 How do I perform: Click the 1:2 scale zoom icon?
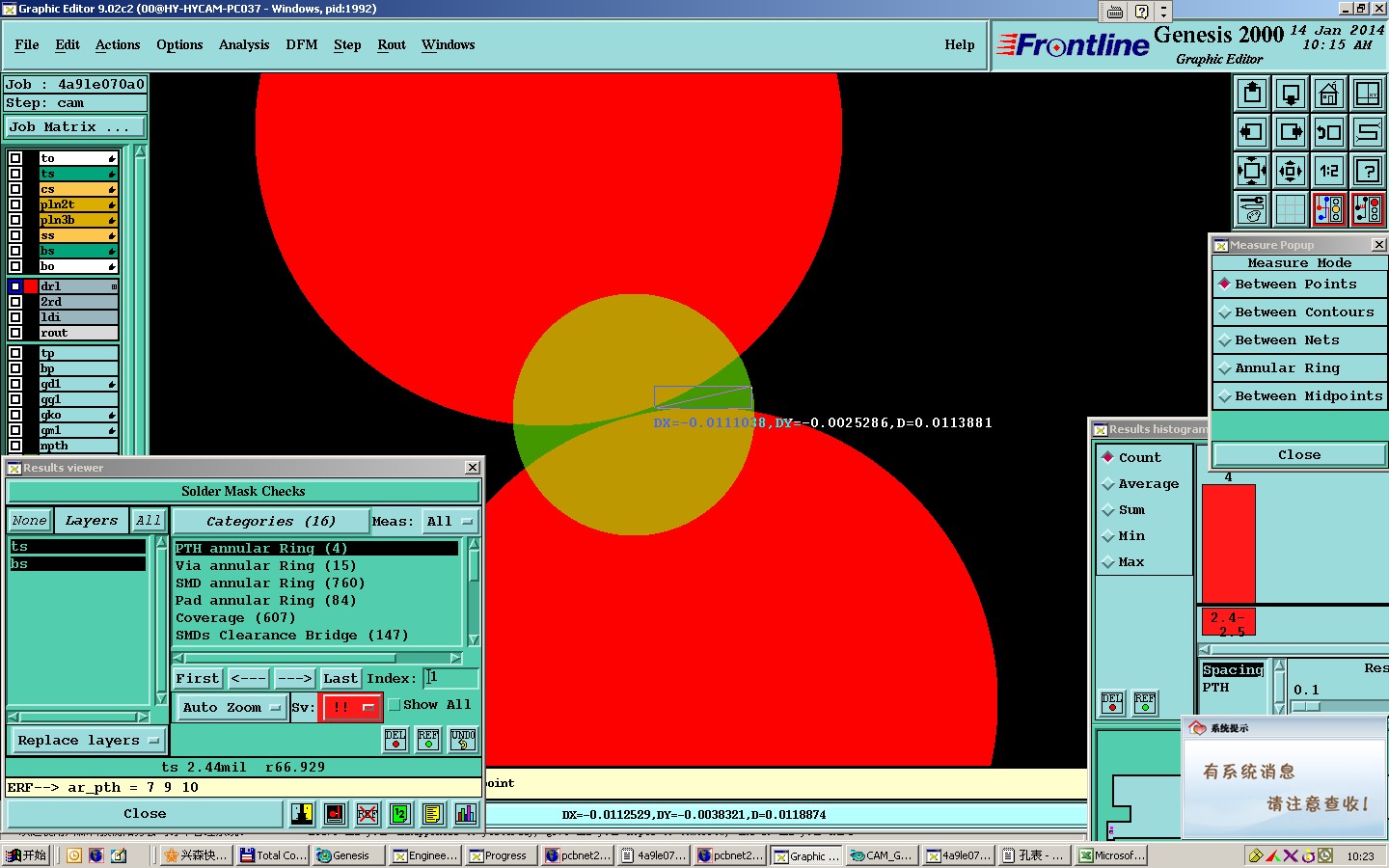(x=1329, y=171)
